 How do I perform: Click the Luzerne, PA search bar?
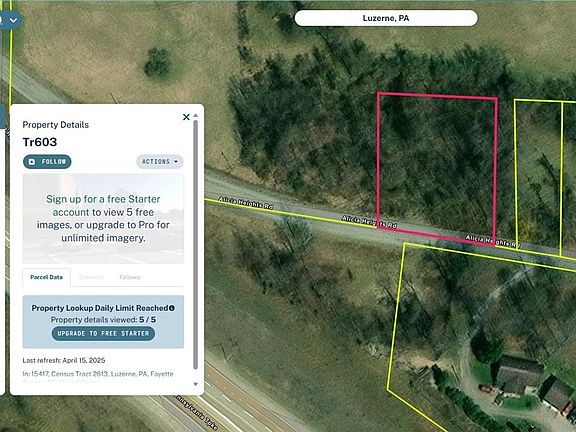click(386, 18)
